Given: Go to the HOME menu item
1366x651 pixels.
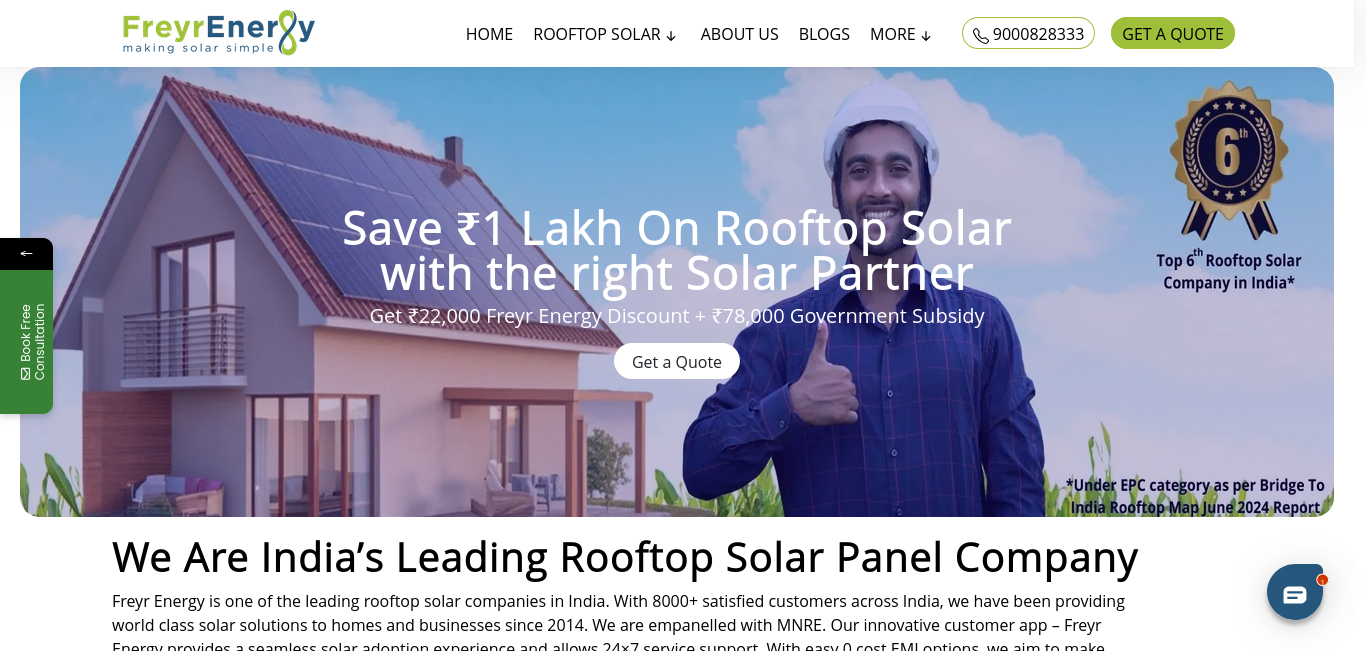Looking at the screenshot, I should tap(489, 34).
